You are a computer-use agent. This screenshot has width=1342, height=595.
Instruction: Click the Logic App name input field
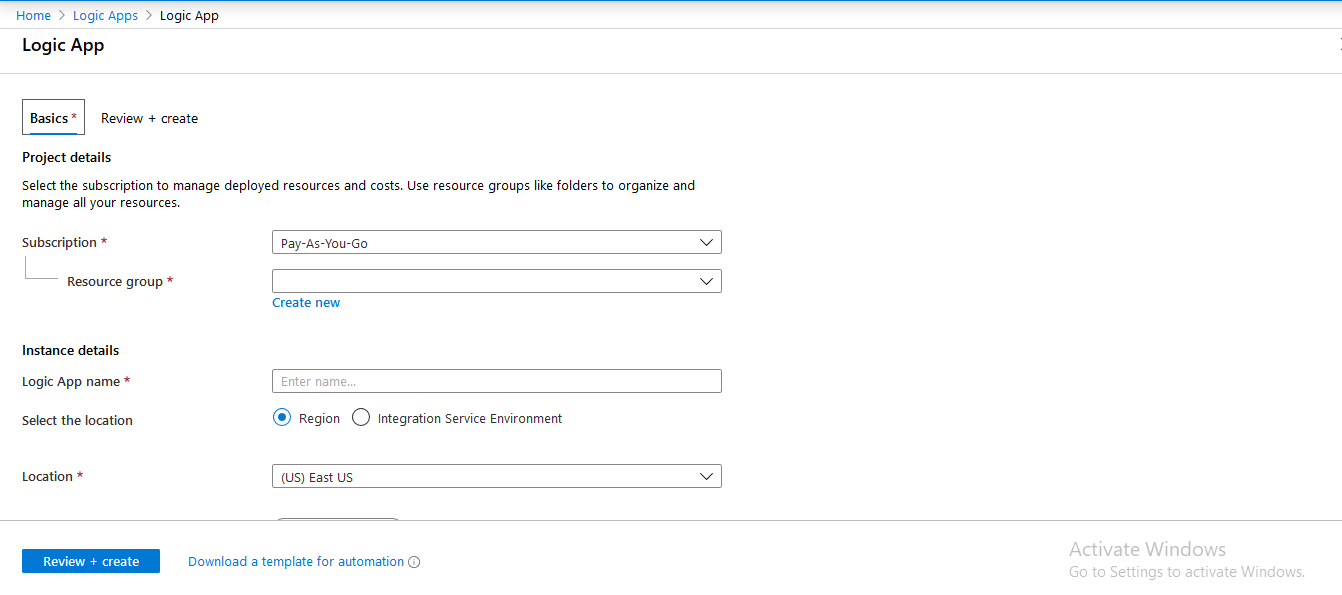(x=497, y=381)
